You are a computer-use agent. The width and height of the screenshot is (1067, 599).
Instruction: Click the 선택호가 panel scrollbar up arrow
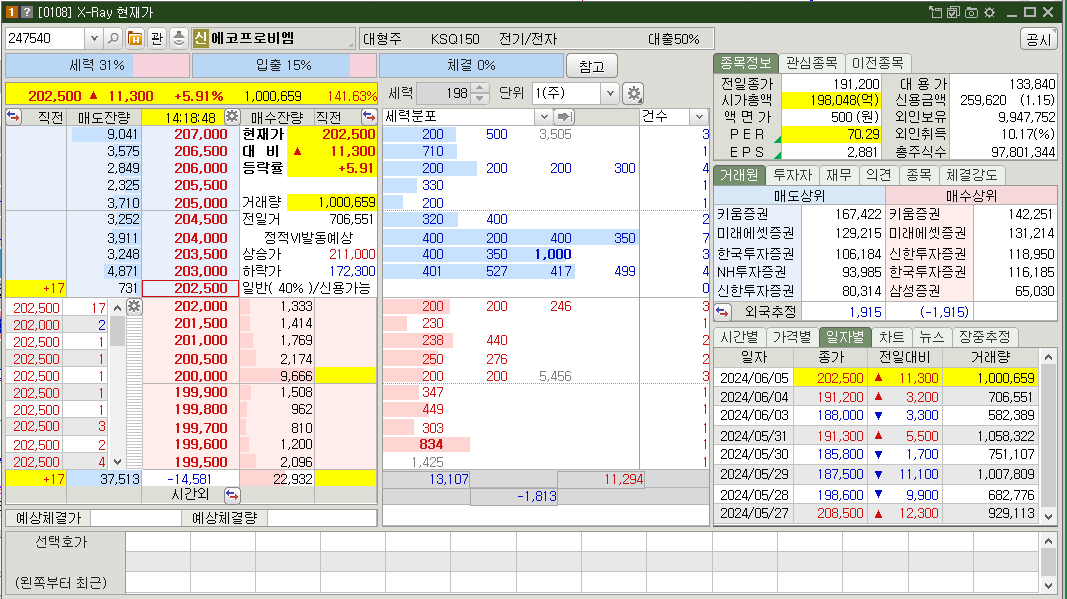pyautogui.click(x=1048, y=541)
